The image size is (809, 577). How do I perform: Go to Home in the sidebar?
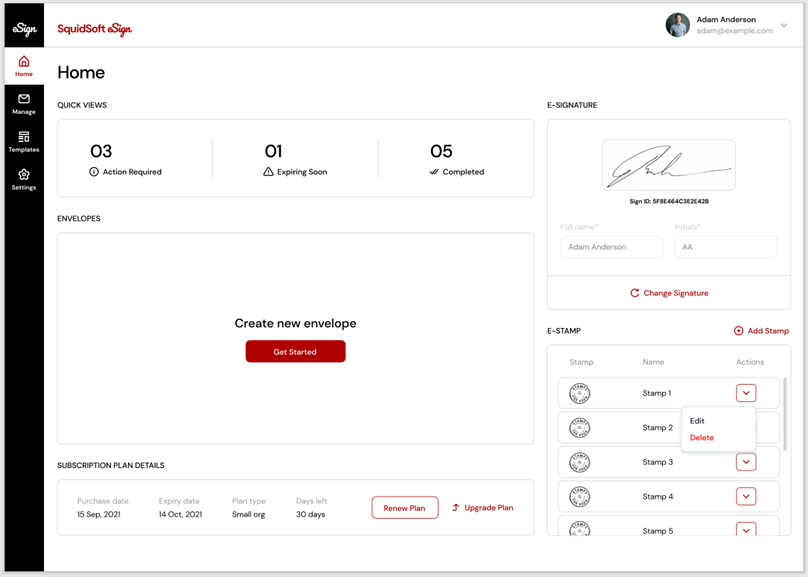[x=24, y=66]
